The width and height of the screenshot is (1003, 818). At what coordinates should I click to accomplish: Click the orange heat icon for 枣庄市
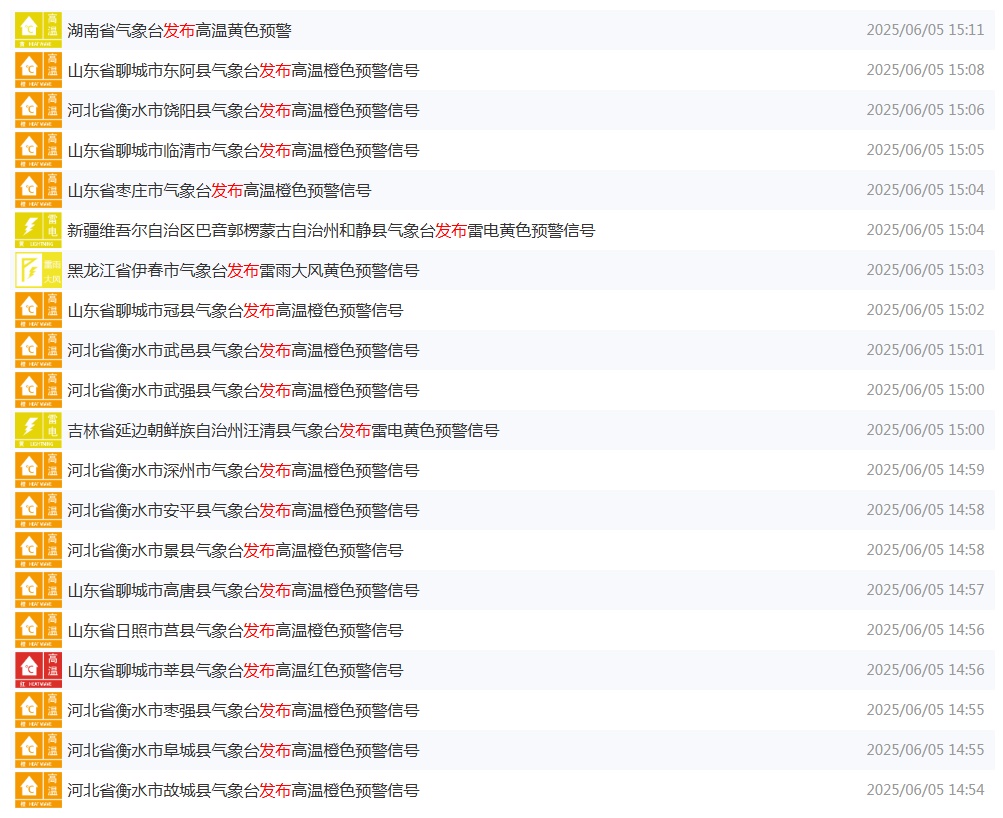click(x=38, y=190)
